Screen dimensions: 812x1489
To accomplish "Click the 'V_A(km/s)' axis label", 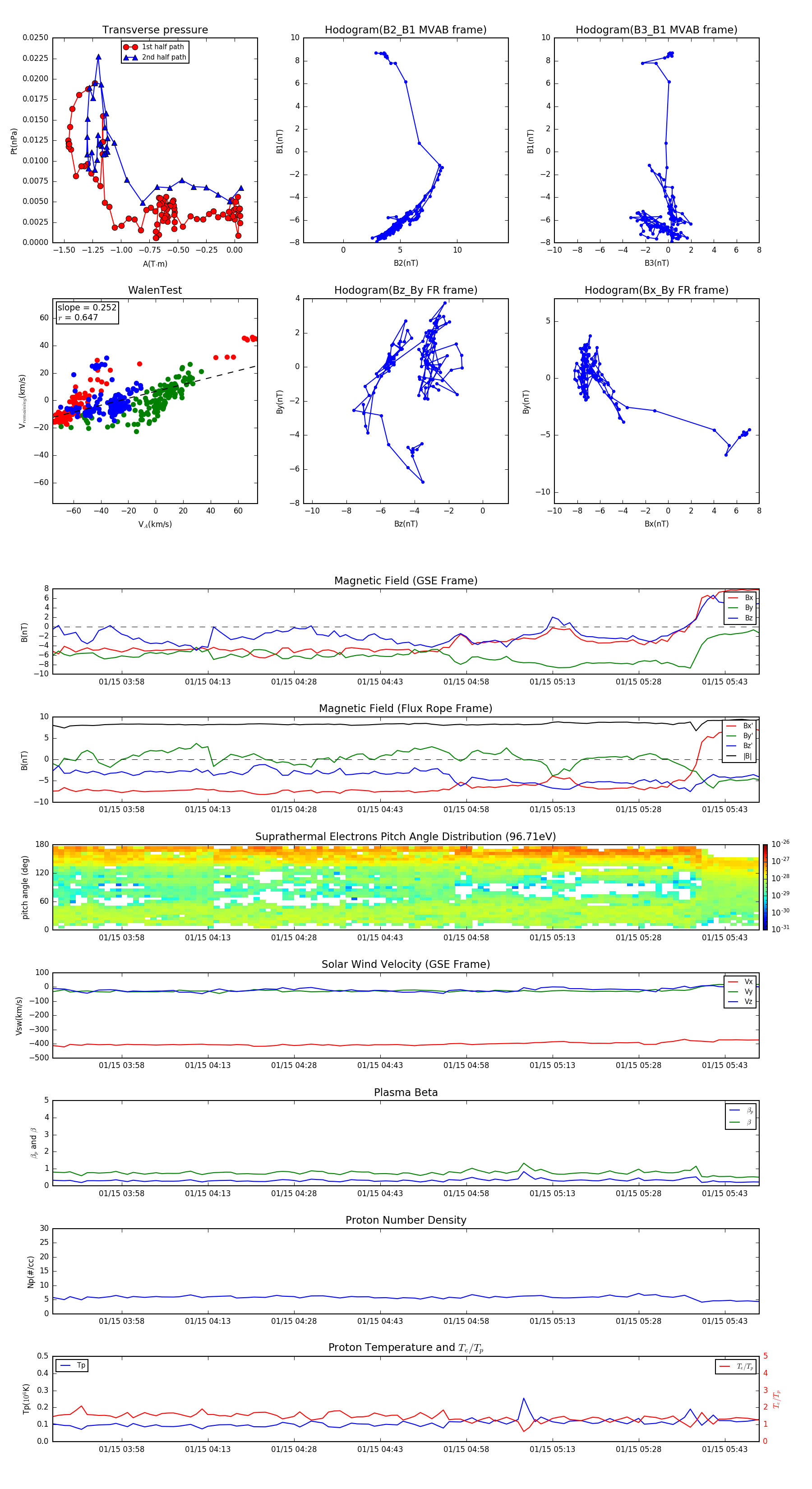I will click(155, 524).
